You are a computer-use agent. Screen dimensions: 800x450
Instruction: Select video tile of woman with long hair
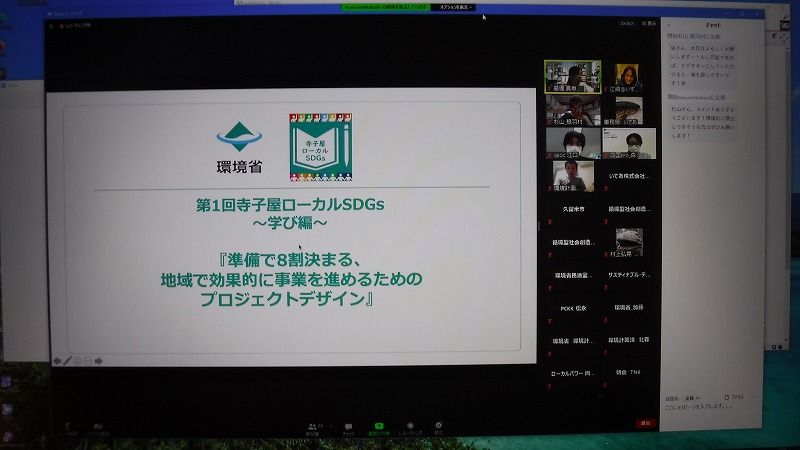(627, 78)
